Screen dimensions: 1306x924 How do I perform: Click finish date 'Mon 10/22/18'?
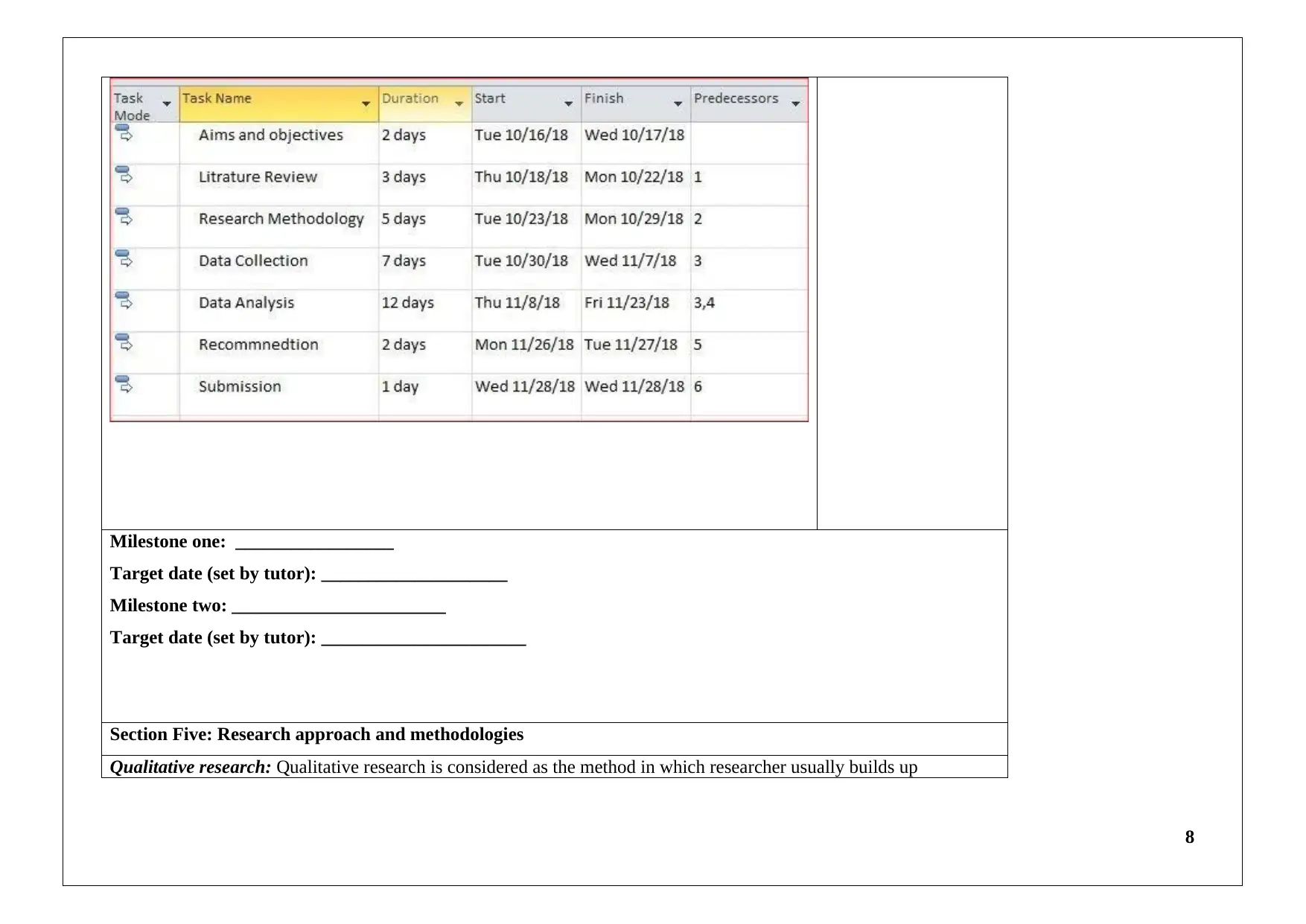(634, 177)
